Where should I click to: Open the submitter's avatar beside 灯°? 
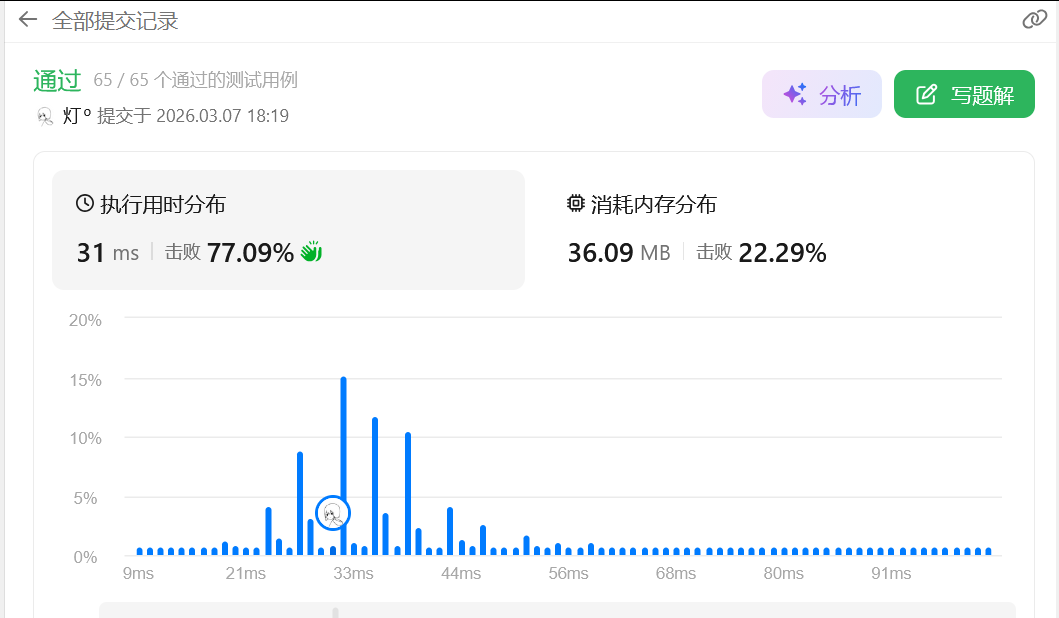tap(45, 116)
